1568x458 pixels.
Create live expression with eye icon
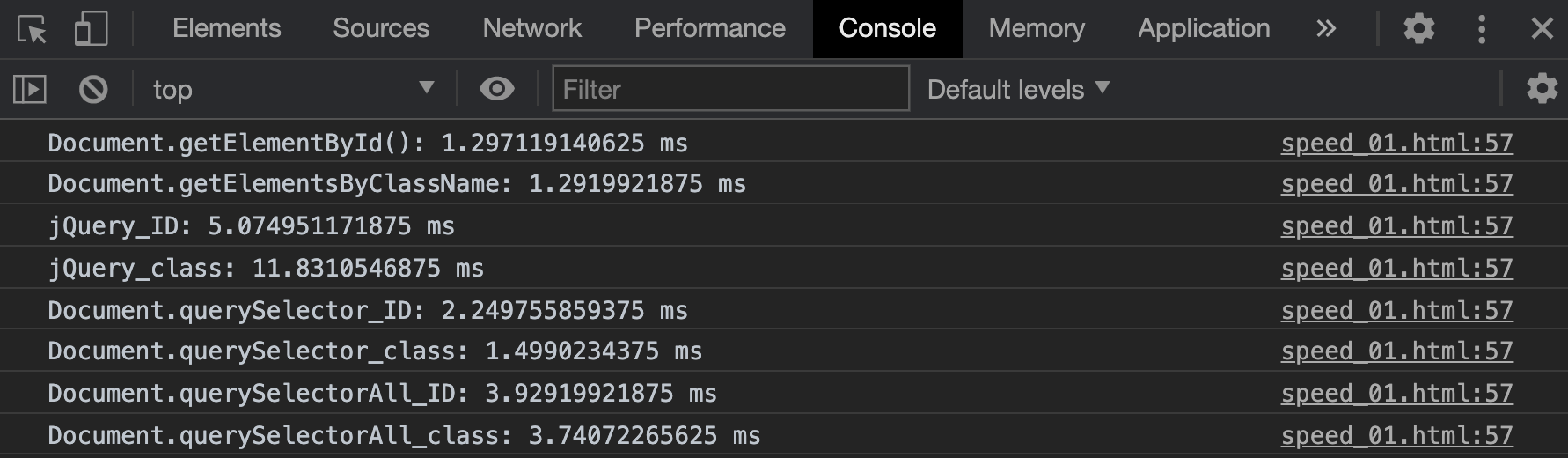point(497,89)
